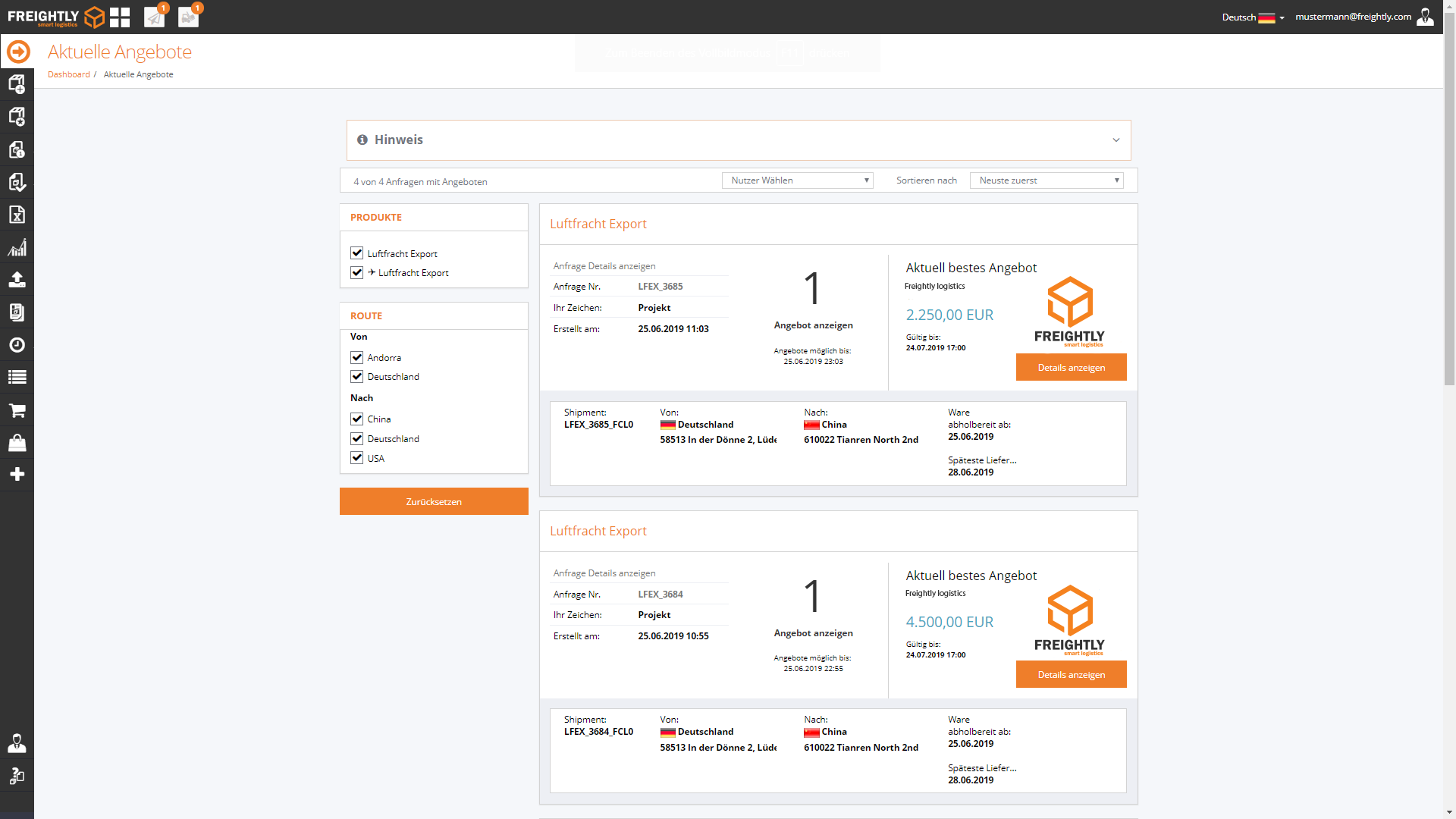The width and height of the screenshot is (1456, 819).
Task: Open the Neuste zuerst sort dropdown
Action: (x=1046, y=180)
